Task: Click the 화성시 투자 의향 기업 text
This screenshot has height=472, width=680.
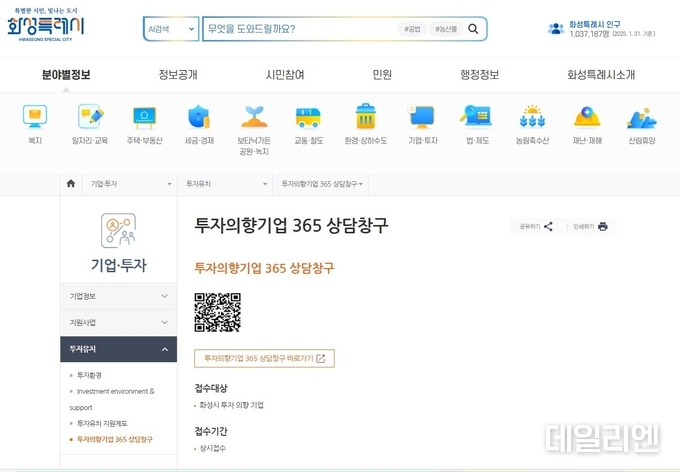Action: (231, 405)
